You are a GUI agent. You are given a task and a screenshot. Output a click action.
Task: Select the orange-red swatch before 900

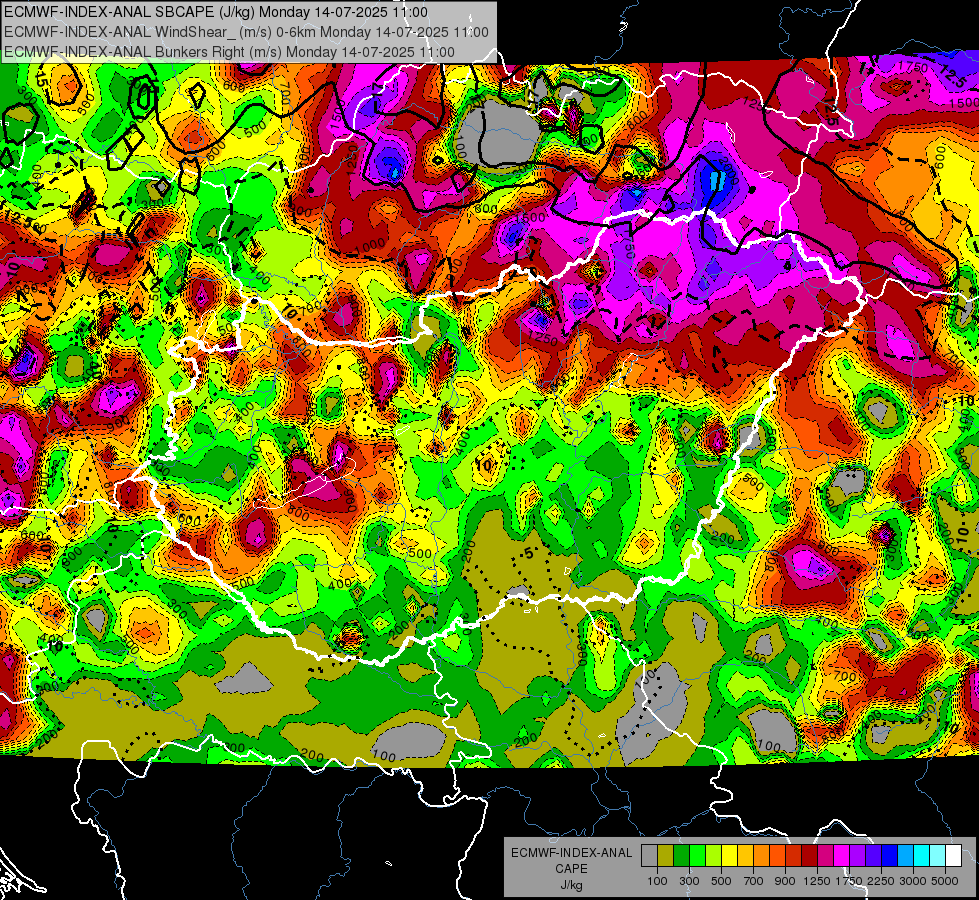tap(777, 855)
